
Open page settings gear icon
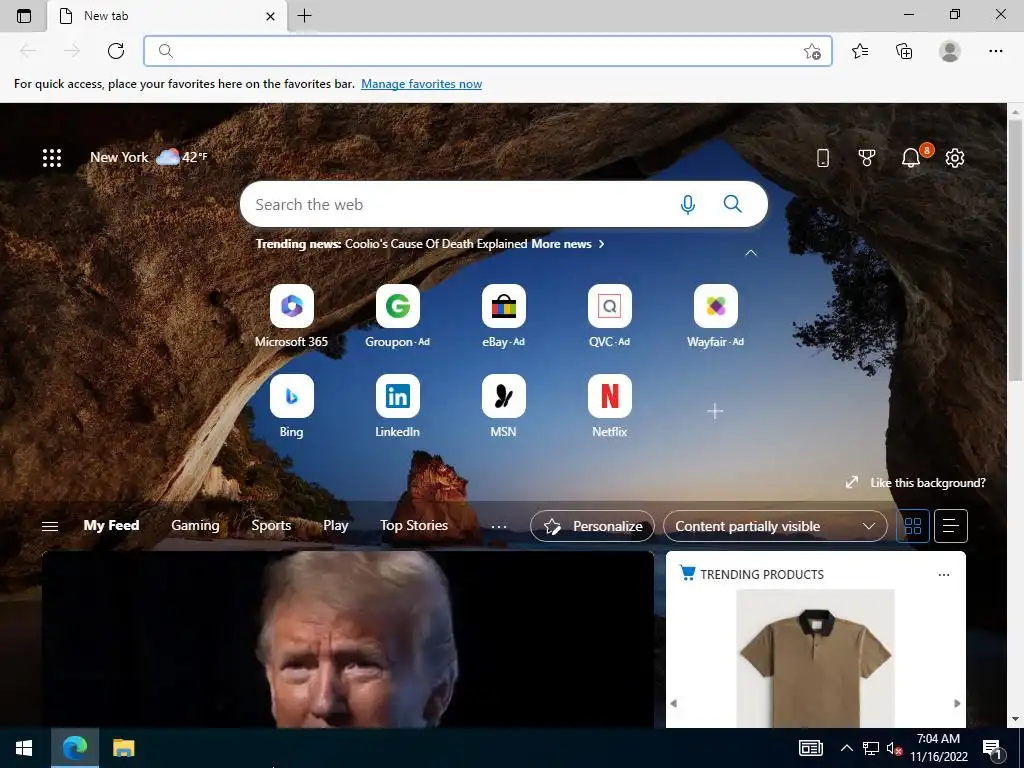coord(955,157)
